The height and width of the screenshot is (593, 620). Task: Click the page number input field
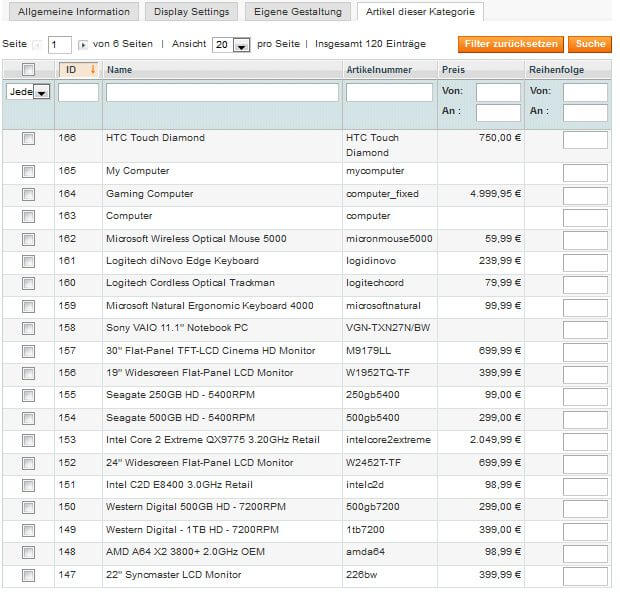(x=60, y=45)
